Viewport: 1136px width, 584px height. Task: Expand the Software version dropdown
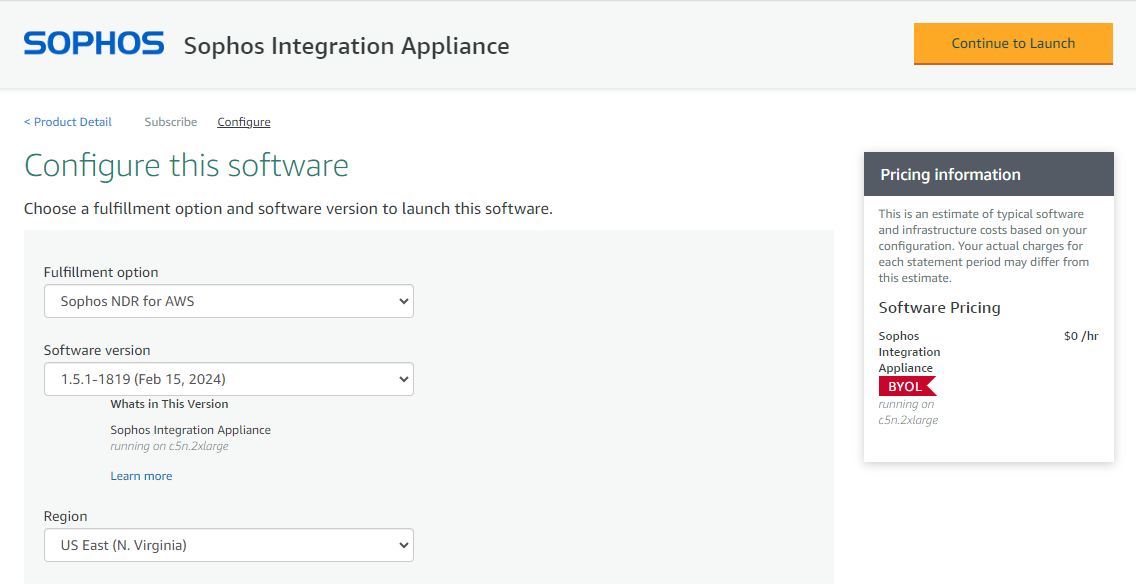click(228, 379)
